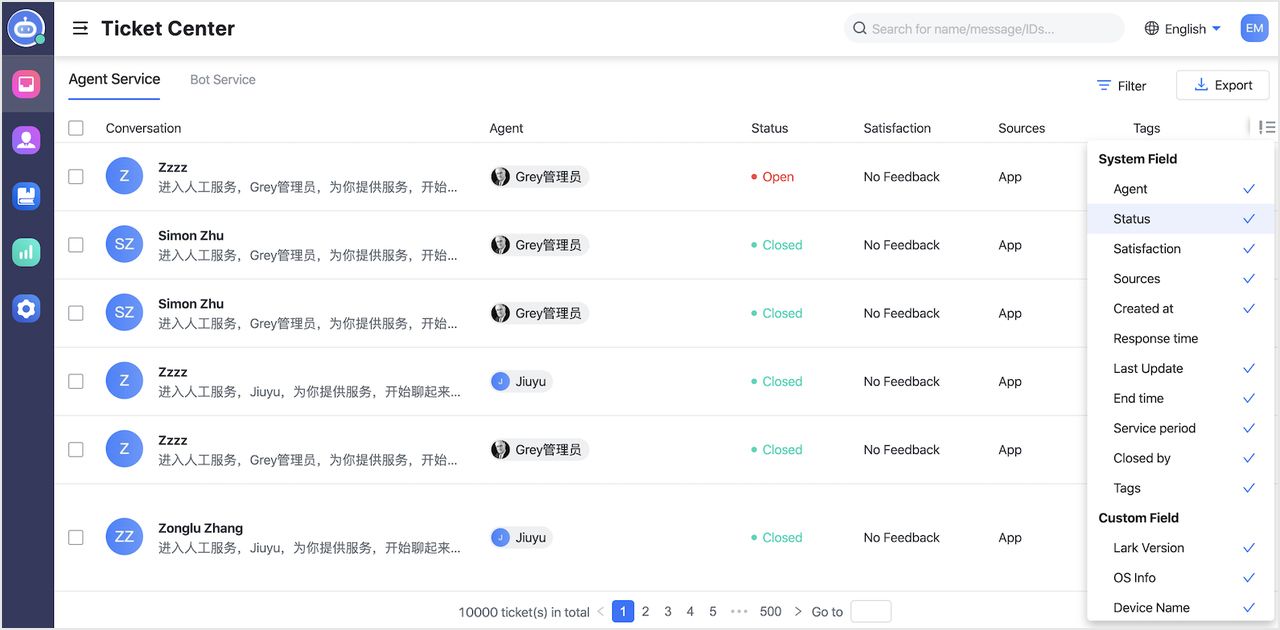Open the Filter button
Viewport: 1280px width, 630px height.
click(1121, 86)
